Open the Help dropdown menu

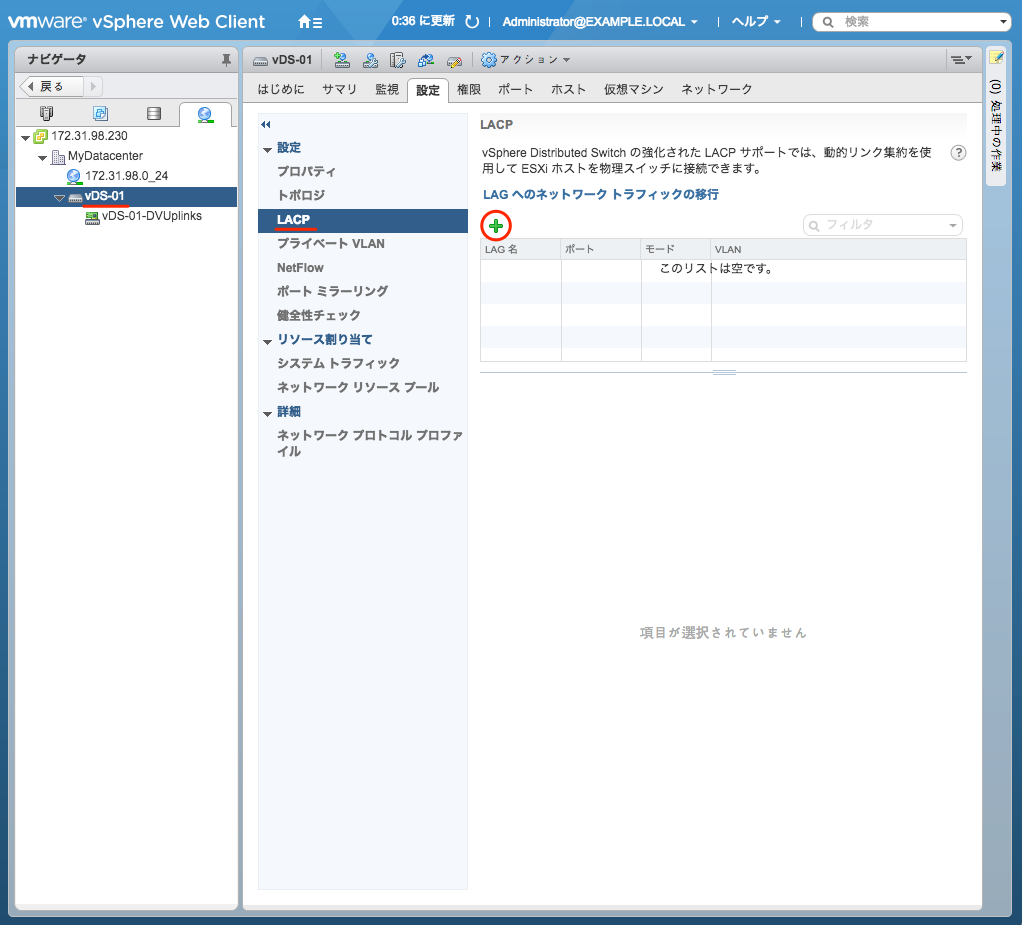click(756, 22)
